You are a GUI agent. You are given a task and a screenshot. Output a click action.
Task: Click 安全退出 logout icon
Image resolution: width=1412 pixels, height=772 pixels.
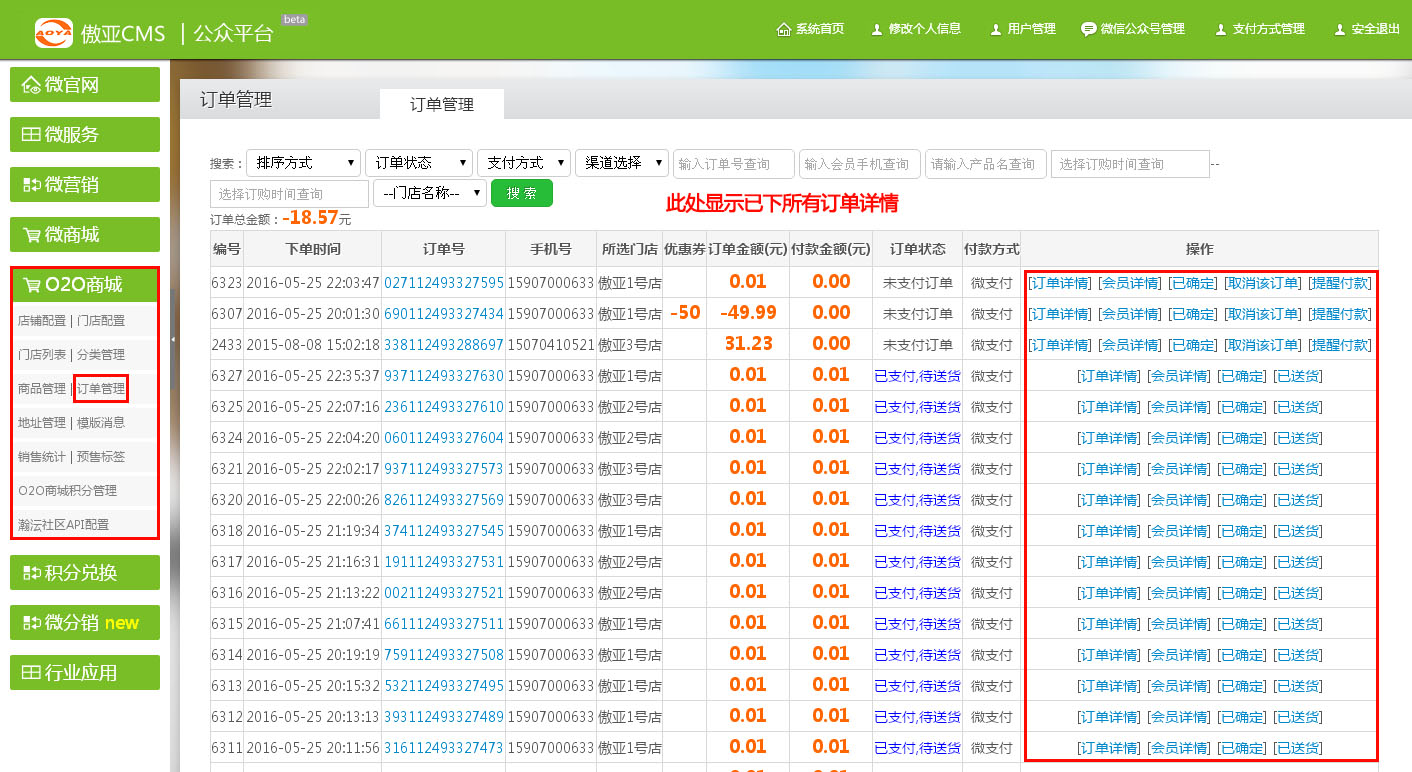tap(1339, 29)
